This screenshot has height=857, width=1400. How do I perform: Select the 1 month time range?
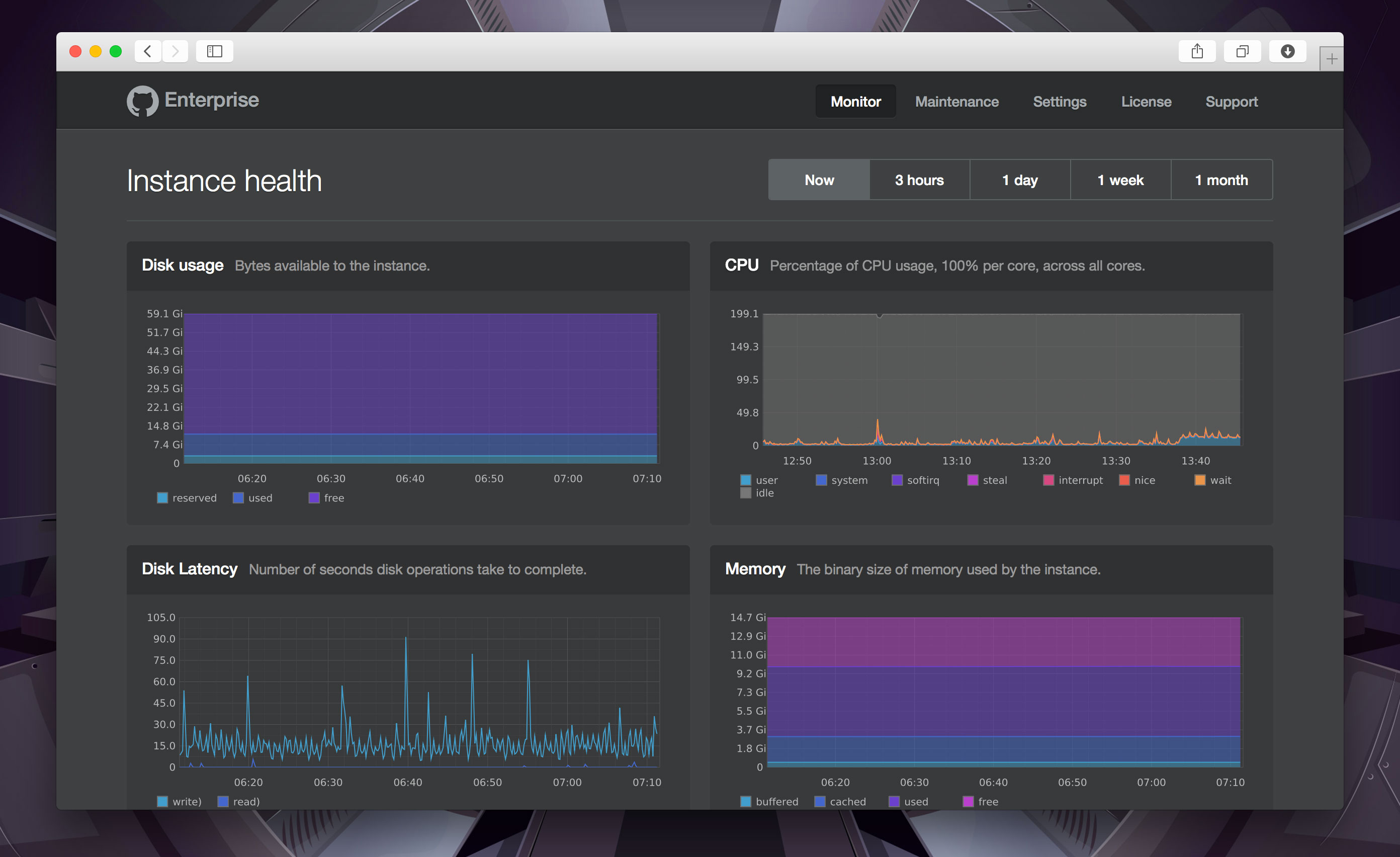coord(1220,179)
